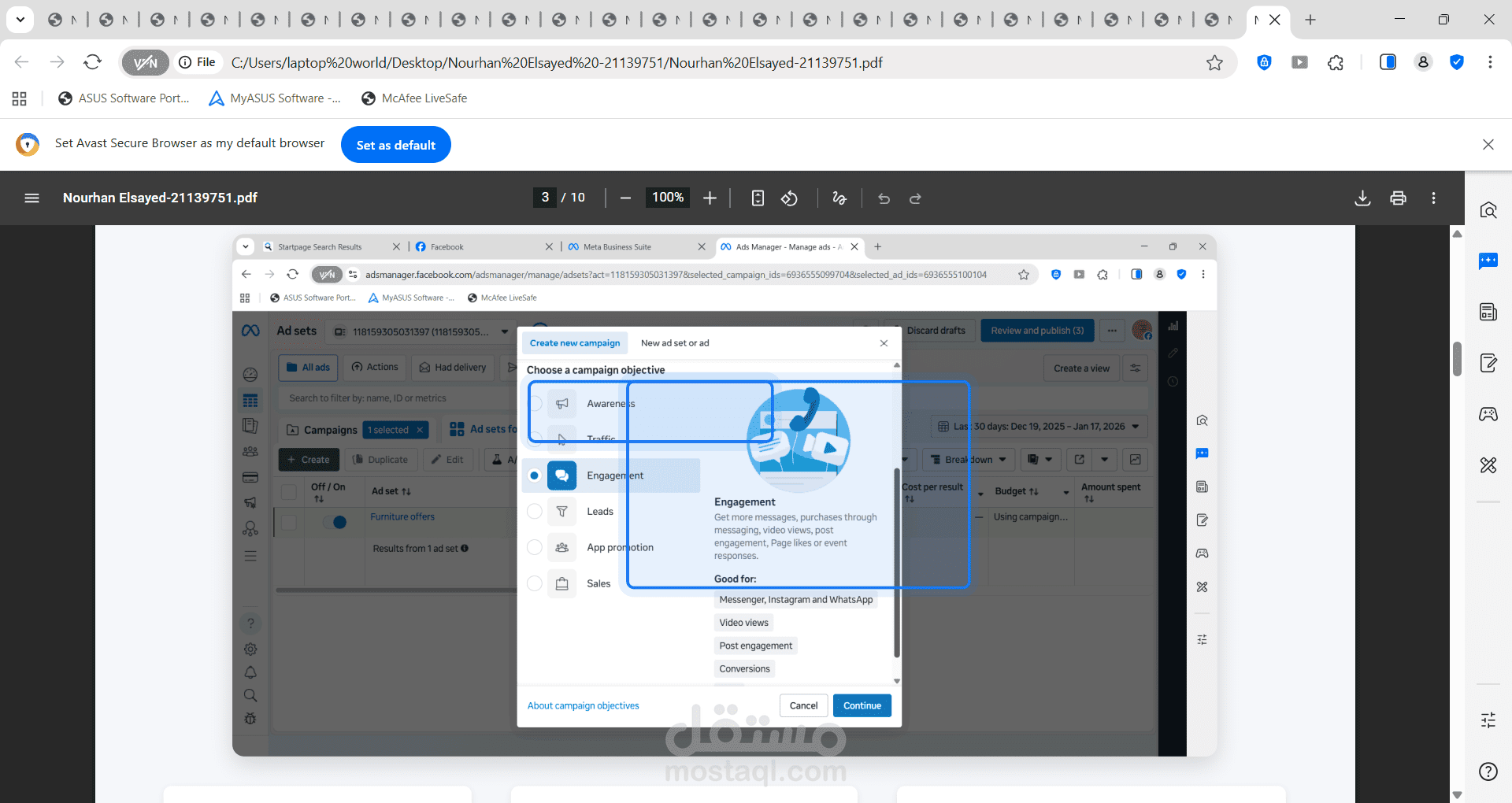1512x803 pixels.
Task: Select App promotion radio in PDF page screenshot
Action: [x=535, y=547]
